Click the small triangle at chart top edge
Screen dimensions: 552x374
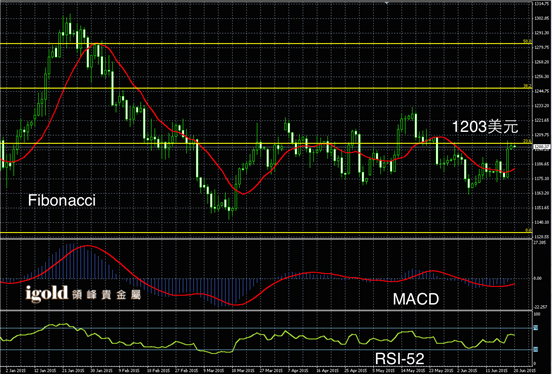click(x=387, y=3)
